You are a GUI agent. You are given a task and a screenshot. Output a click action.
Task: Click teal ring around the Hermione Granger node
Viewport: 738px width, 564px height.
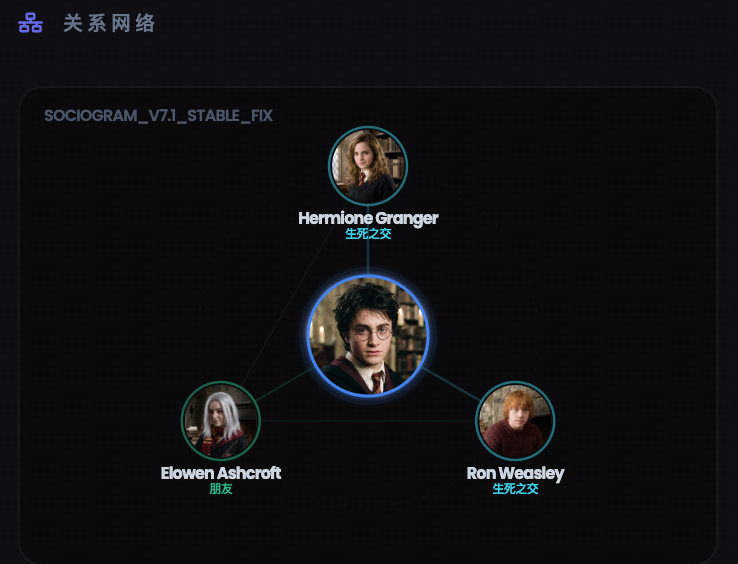coord(368,127)
